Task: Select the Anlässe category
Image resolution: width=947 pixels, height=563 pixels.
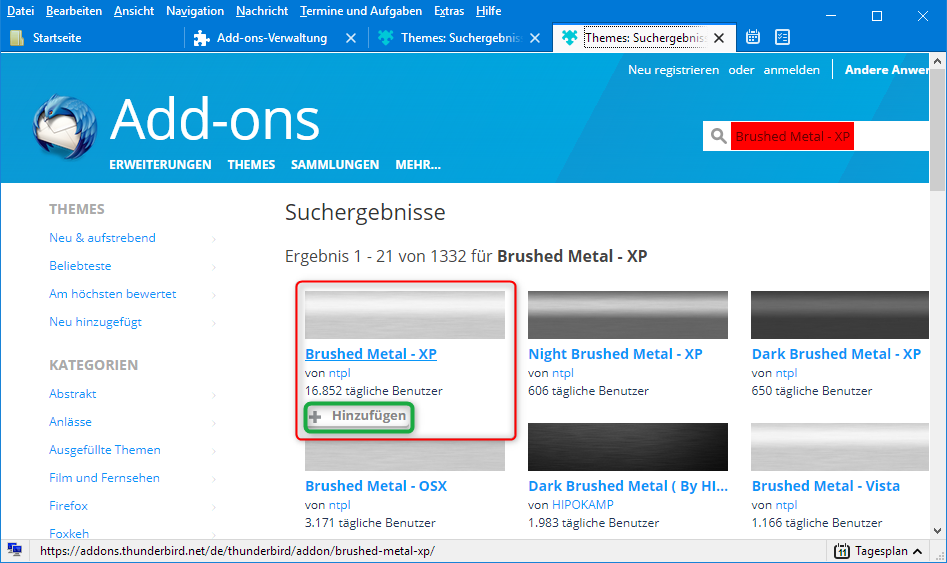Action: 70,422
